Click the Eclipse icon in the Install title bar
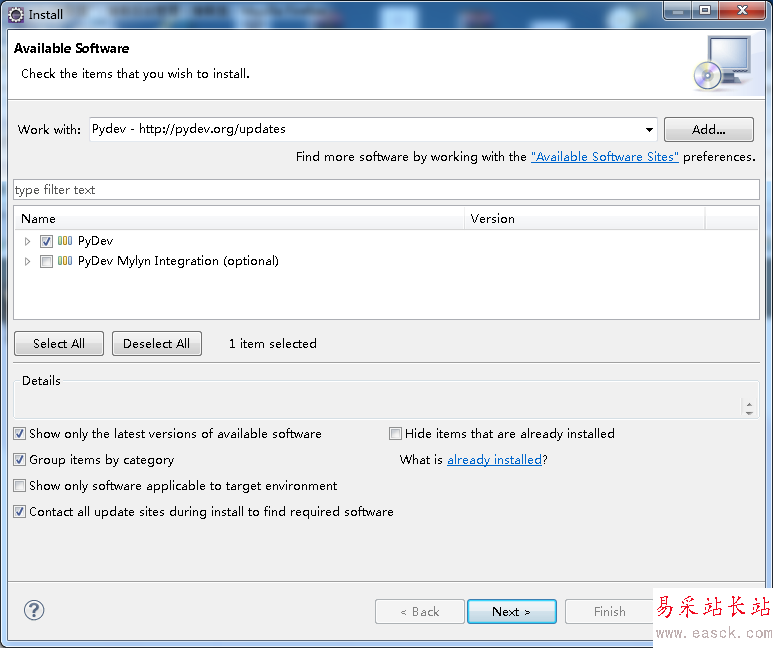Image resolution: width=773 pixels, height=648 pixels. [x=16, y=15]
